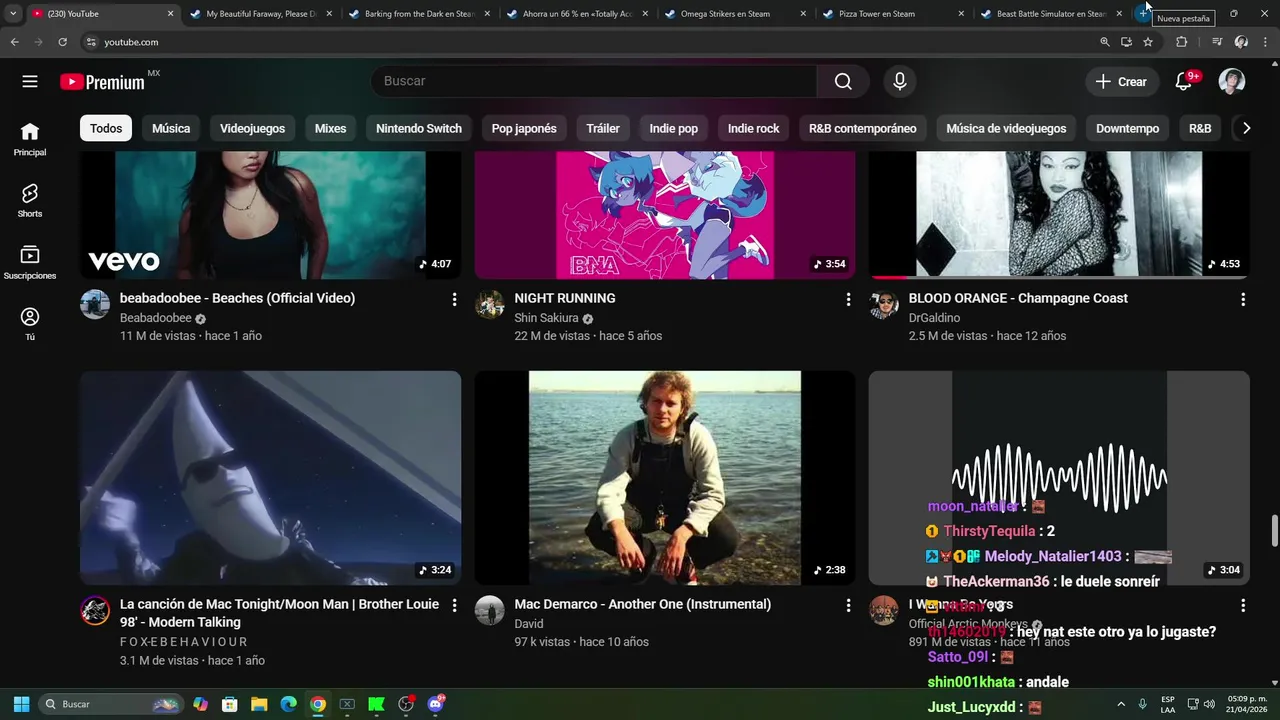Viewport: 1280px width, 720px height.
Task: Open the YouTube account avatar menu
Action: [1232, 82]
